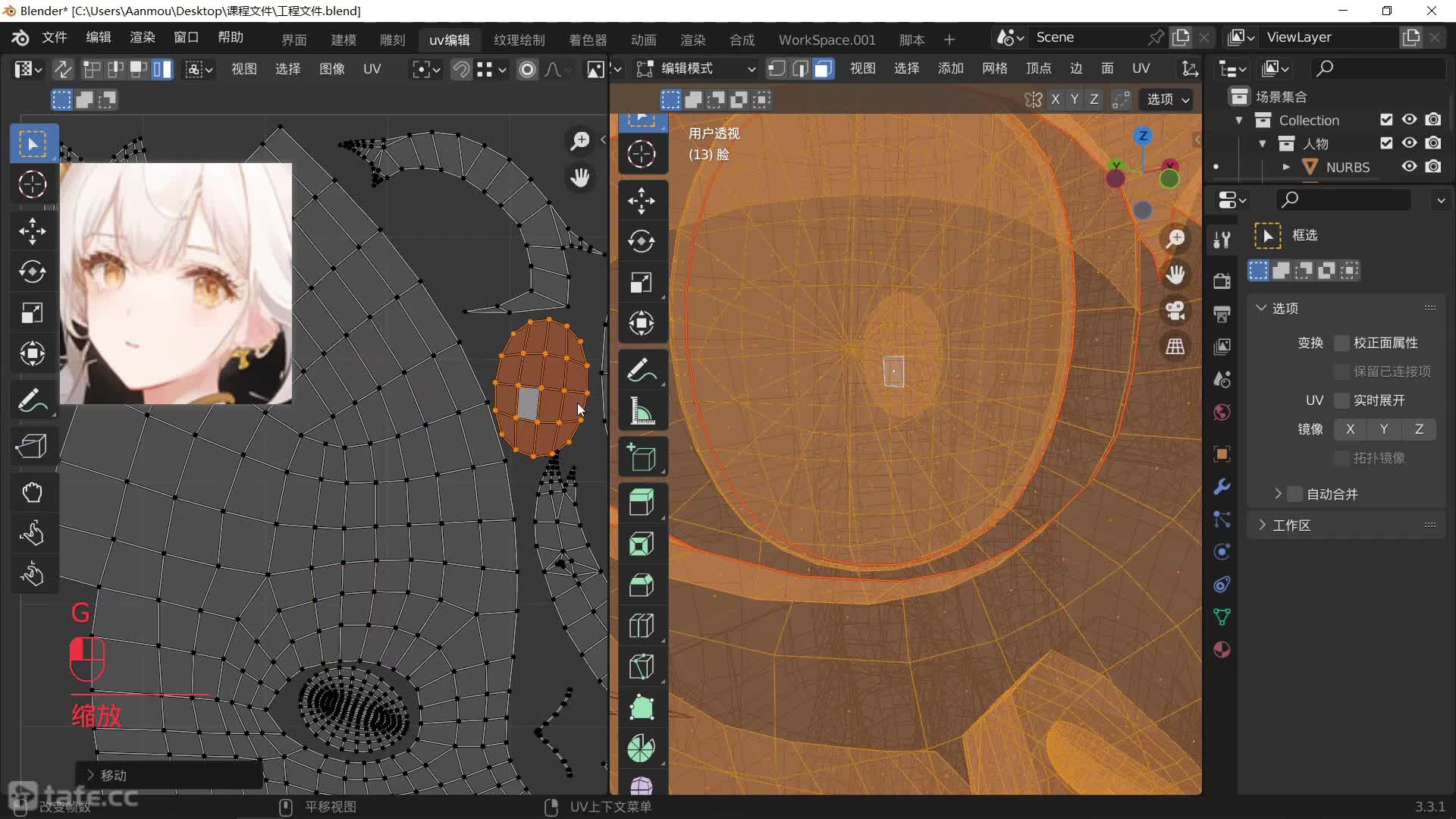Switch perspective/orthographic view in 3D viewport

pyautogui.click(x=1175, y=347)
